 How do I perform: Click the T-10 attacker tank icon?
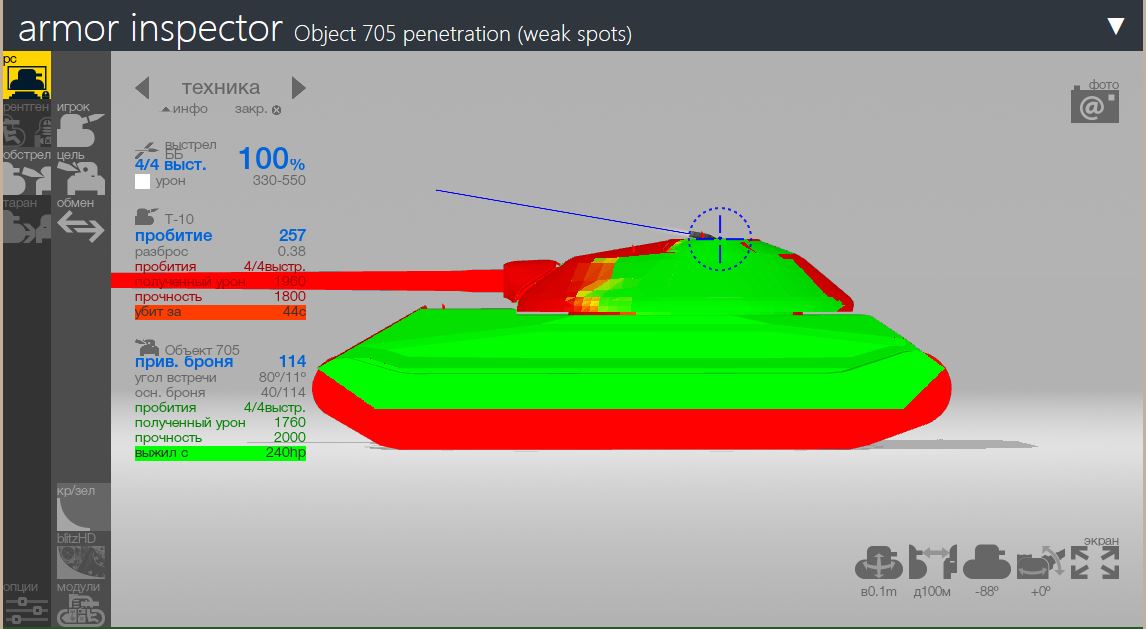click(146, 217)
